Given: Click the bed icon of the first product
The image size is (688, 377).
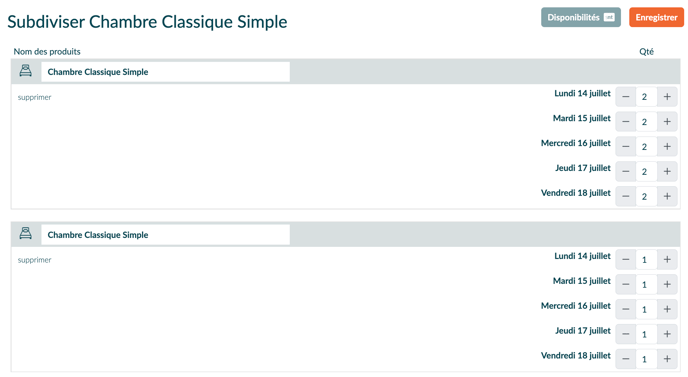Looking at the screenshot, I should [x=25, y=71].
